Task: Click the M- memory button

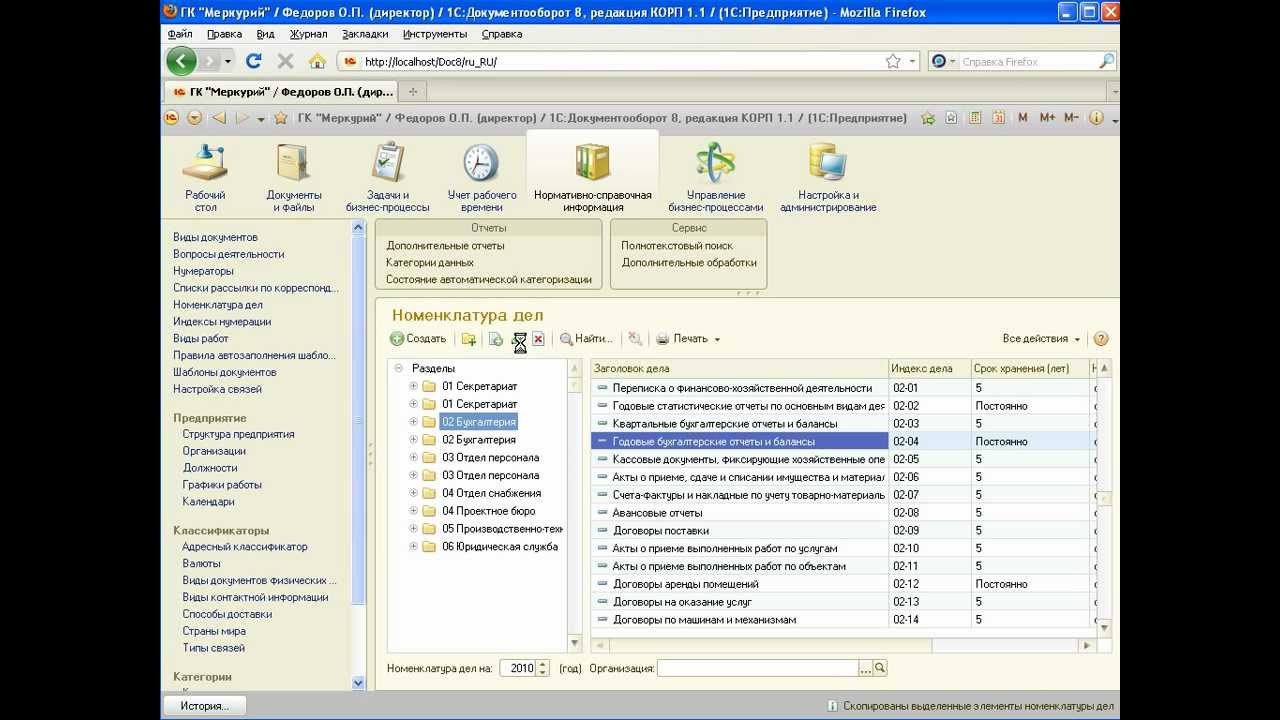Action: 1071,118
